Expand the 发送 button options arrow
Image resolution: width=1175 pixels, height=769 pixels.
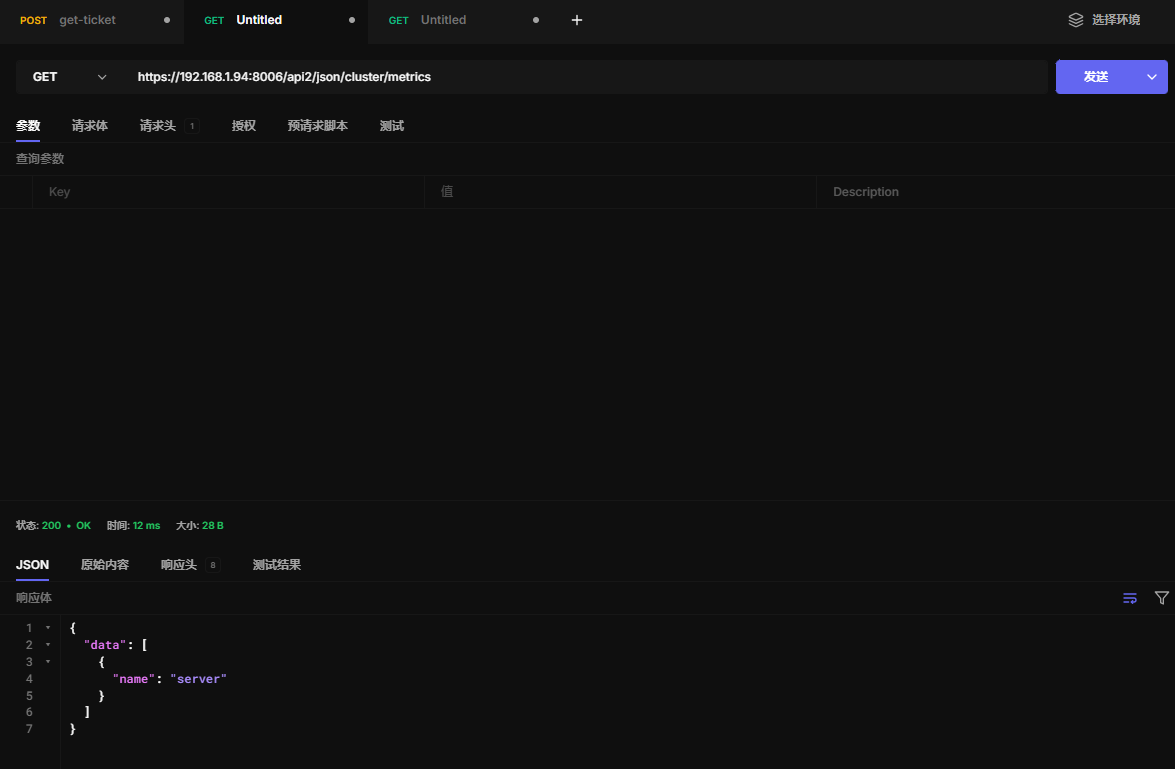(1151, 77)
